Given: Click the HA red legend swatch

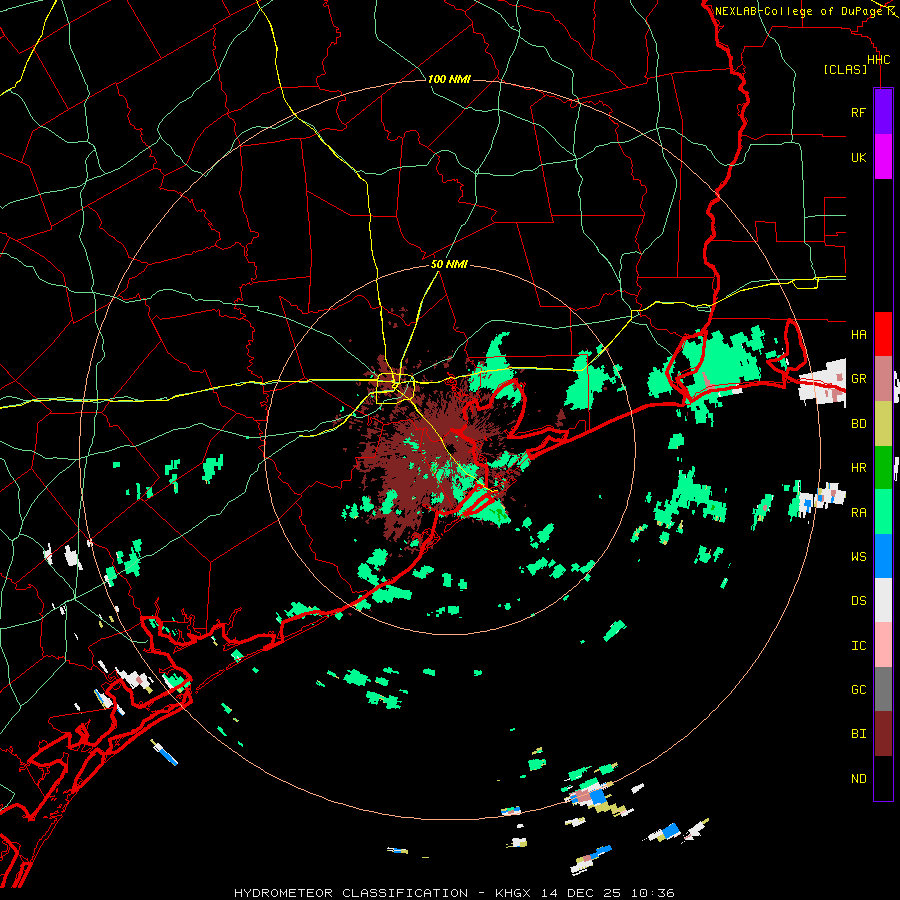Looking at the screenshot, I should tap(883, 334).
